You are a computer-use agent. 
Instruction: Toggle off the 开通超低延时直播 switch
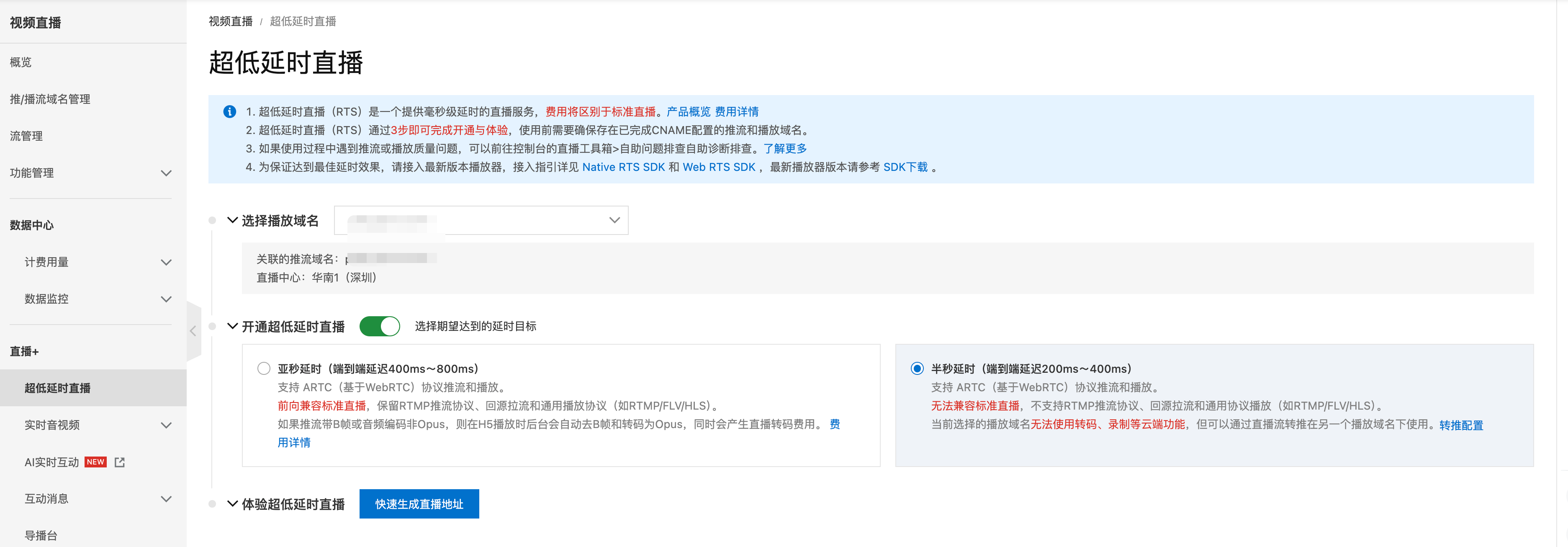pos(379,327)
